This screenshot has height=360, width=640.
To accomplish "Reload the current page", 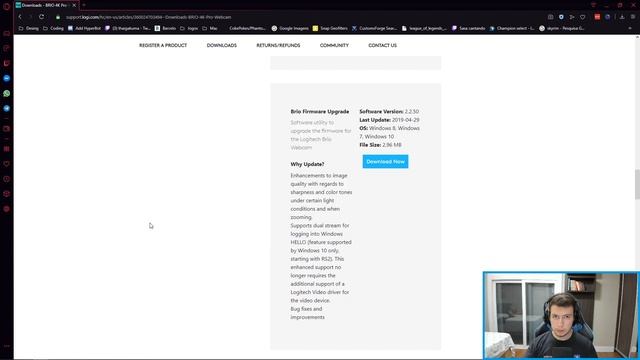I will coord(42,17).
